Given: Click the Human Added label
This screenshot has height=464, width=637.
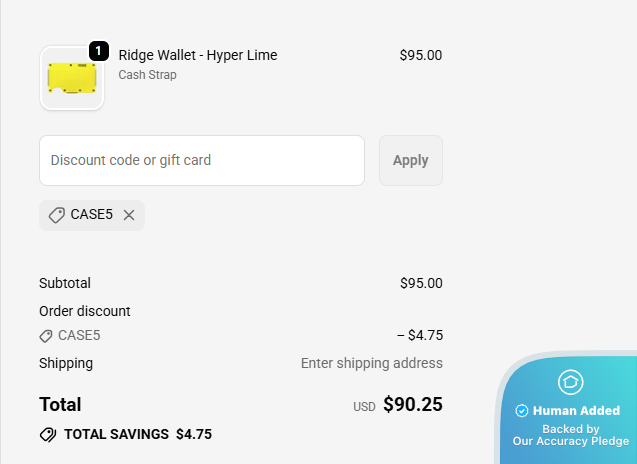Looking at the screenshot, I should pyautogui.click(x=576, y=411).
